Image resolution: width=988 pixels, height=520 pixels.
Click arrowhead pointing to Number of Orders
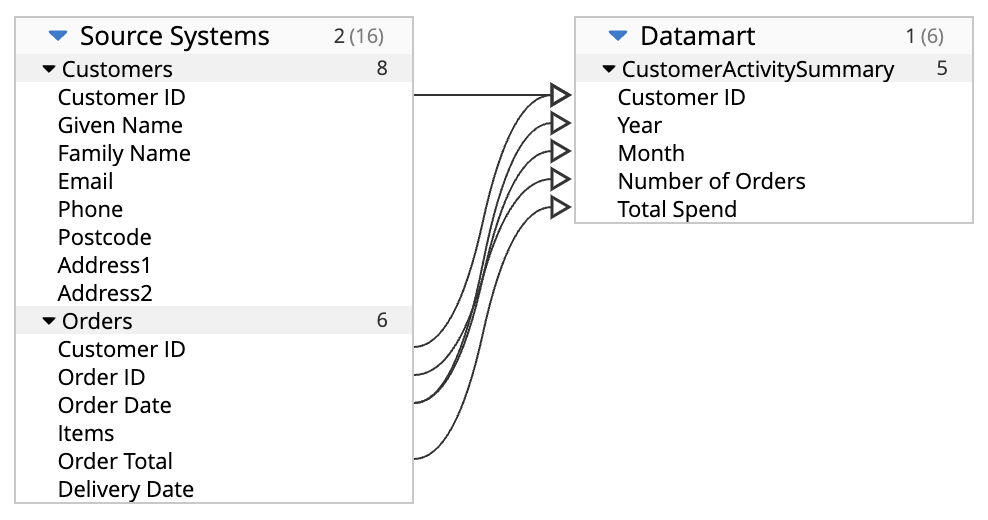pyautogui.click(x=560, y=179)
